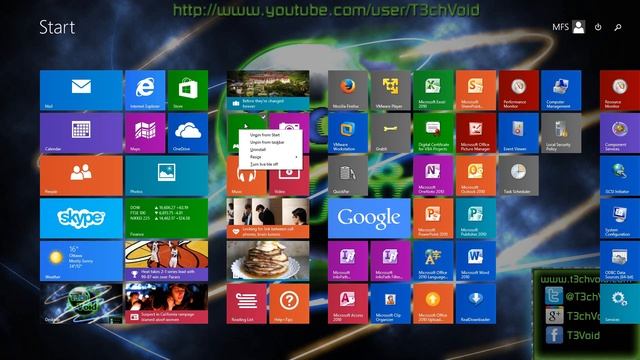The width and height of the screenshot is (640, 360).
Task: Open the Microsoft Office Picture Manager tile
Action: click(x=476, y=133)
